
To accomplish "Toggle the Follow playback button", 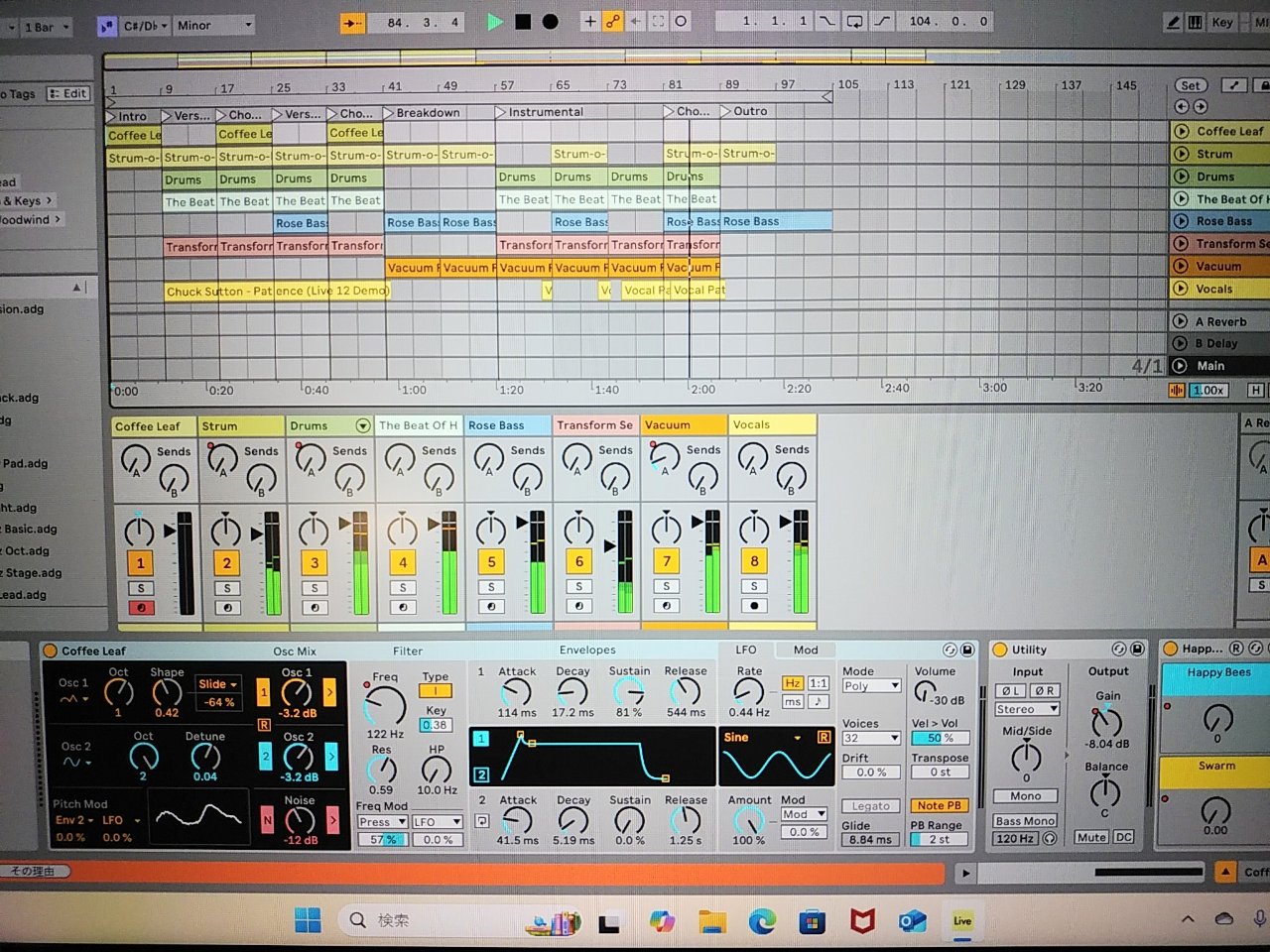I will coord(351,22).
